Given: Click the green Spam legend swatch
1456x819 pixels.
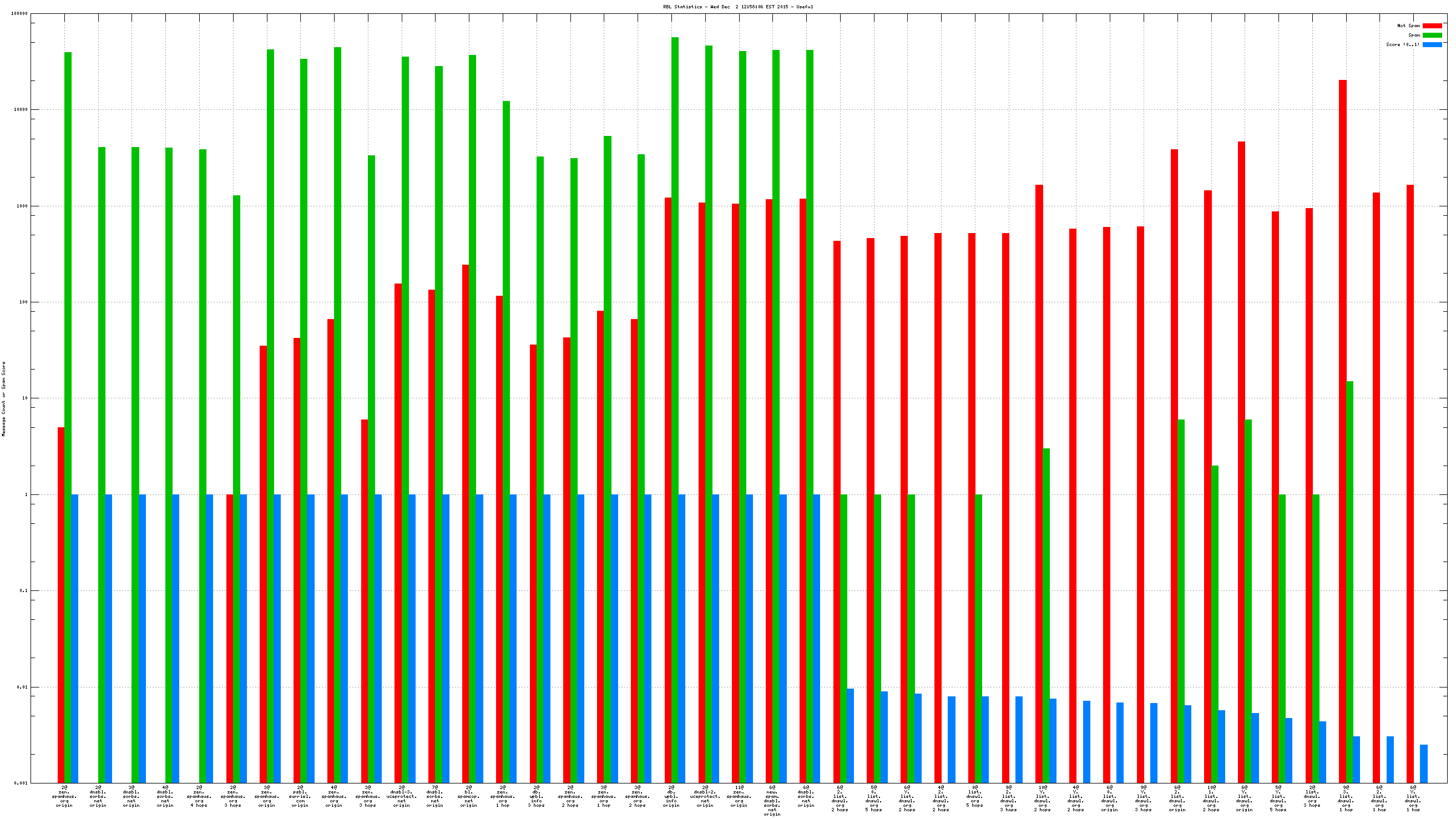Looking at the screenshot, I should coord(1432,35).
